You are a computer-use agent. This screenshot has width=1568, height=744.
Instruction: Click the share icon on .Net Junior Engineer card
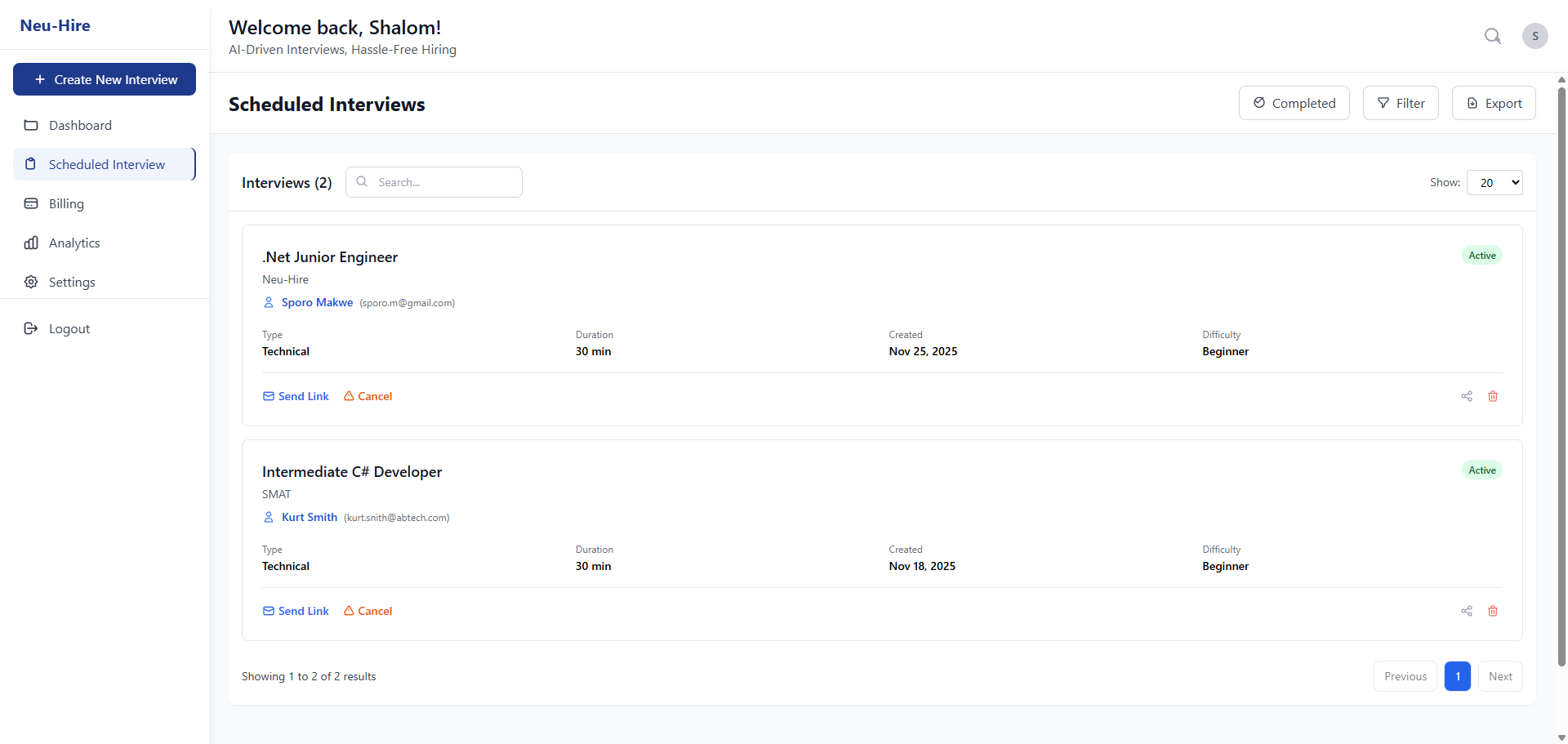[x=1467, y=396]
